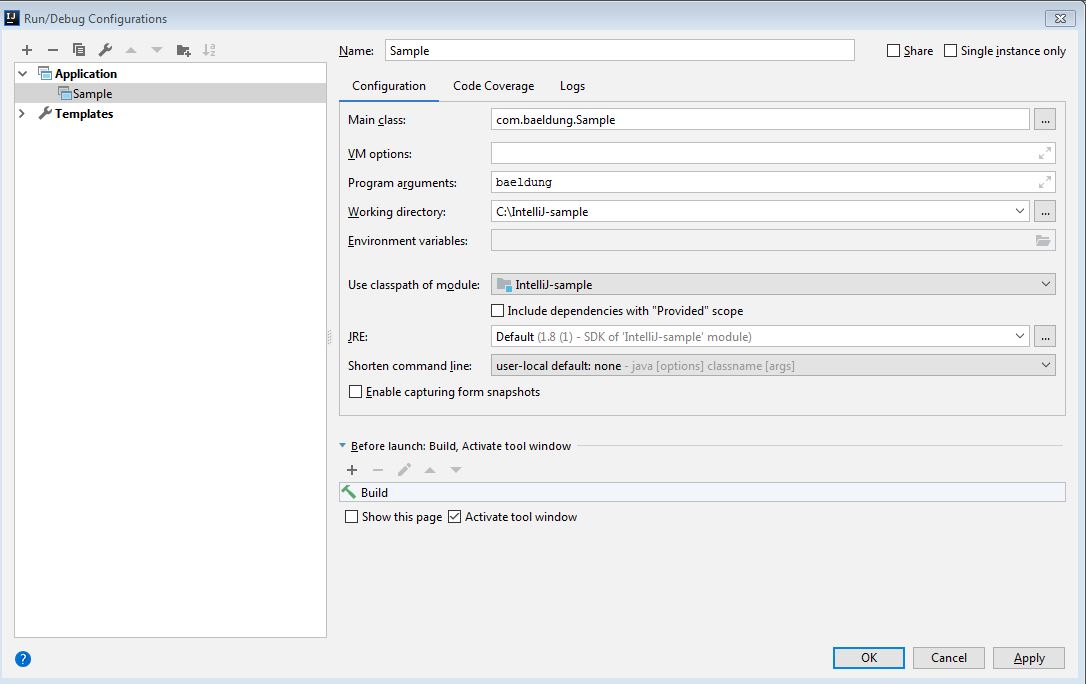This screenshot has height=684, width=1086.
Task: Open the Use classpath of module dropdown
Action: (x=773, y=285)
